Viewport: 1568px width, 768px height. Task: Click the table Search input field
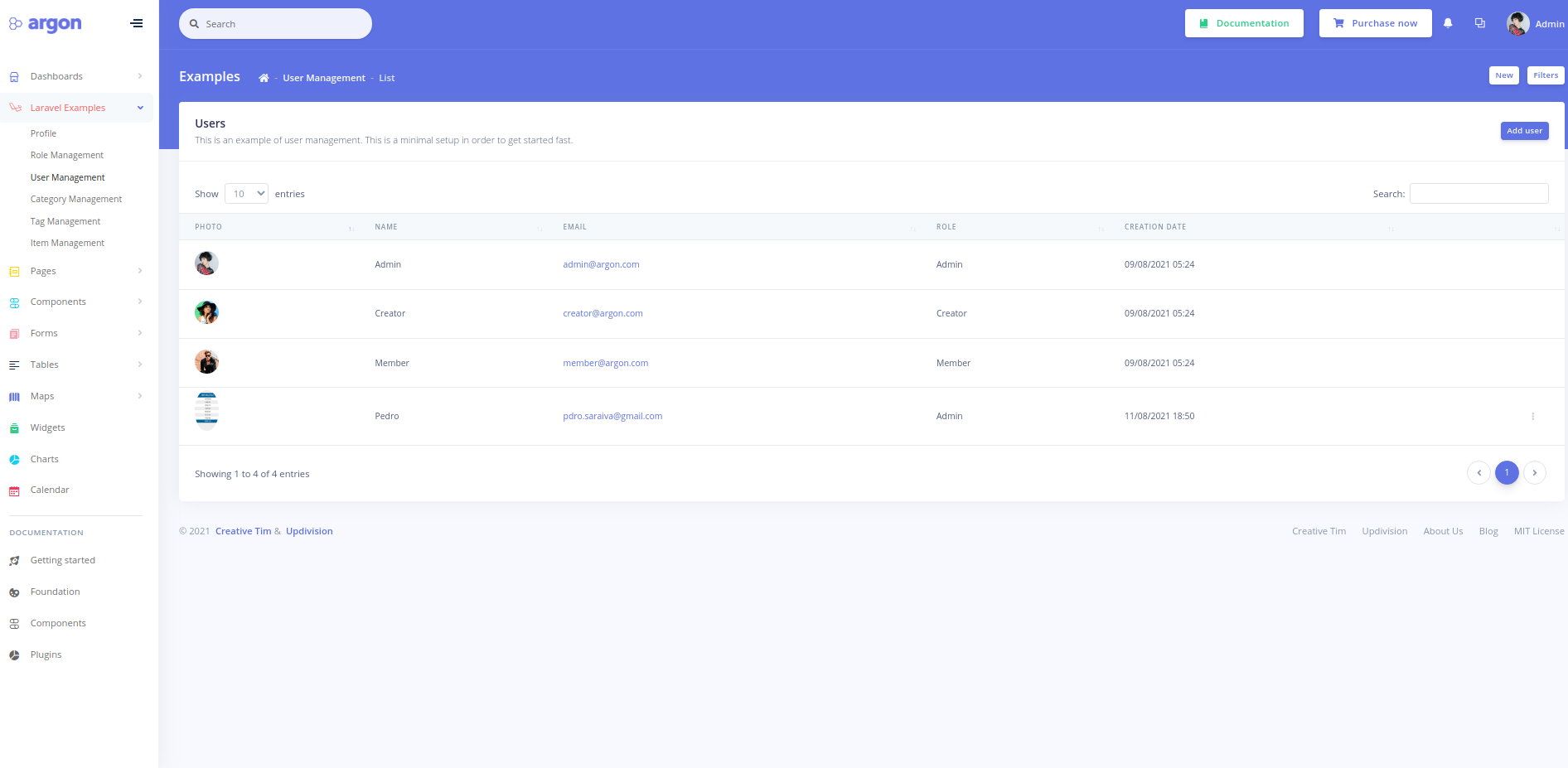pyautogui.click(x=1478, y=194)
